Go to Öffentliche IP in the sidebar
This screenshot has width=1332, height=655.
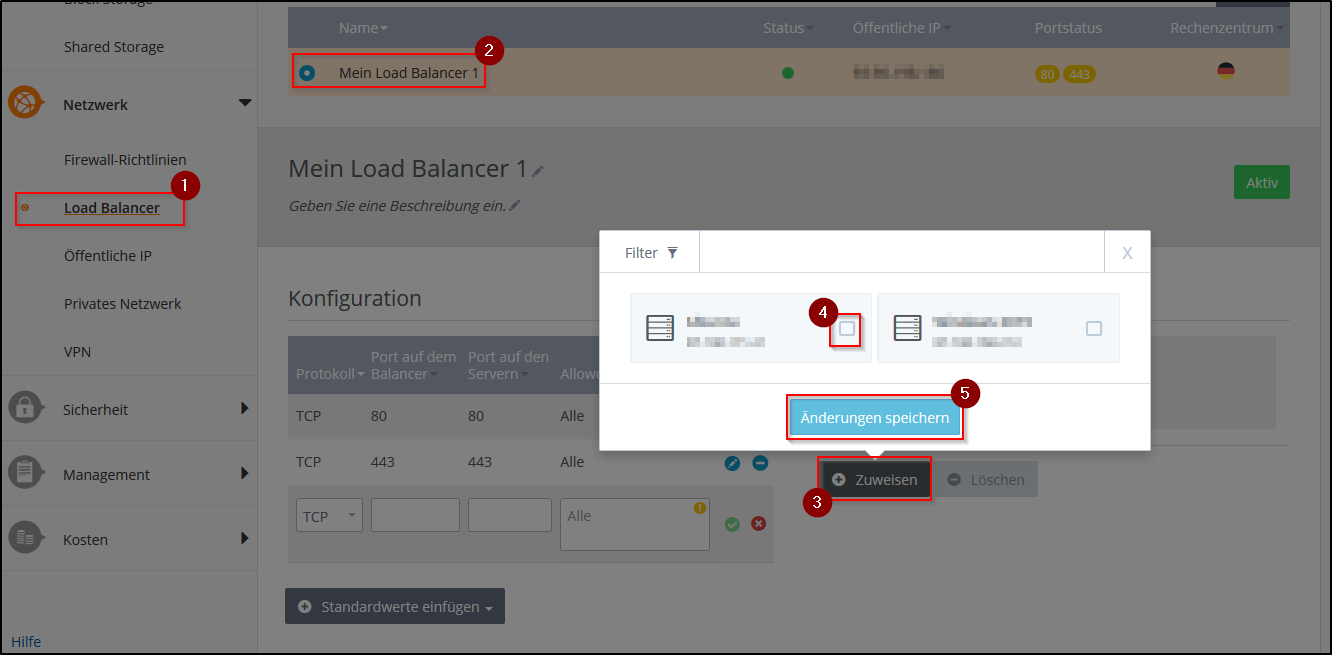[108, 256]
